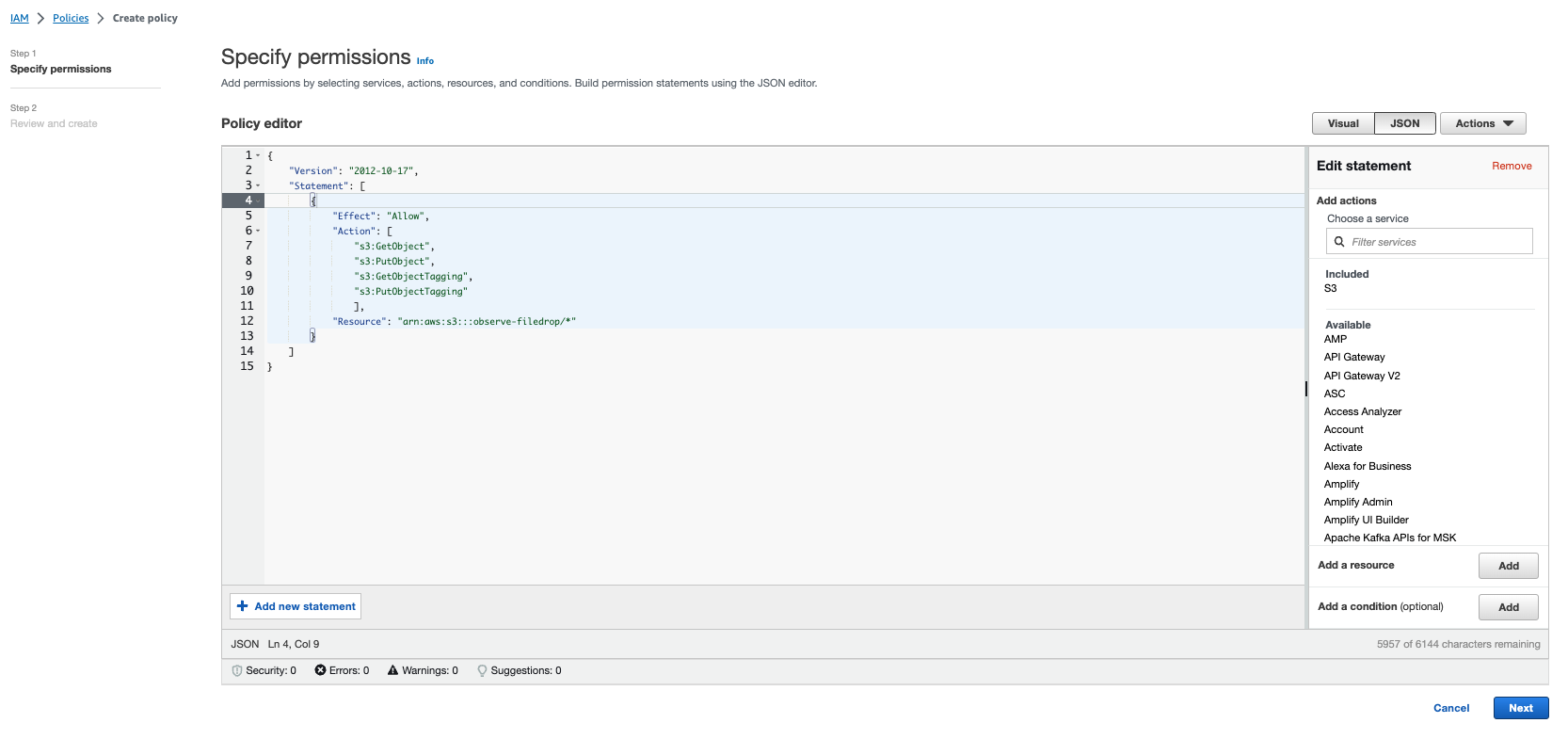Click the plus icon on Add new statement
Screen dimensions: 1568x739
(242, 606)
